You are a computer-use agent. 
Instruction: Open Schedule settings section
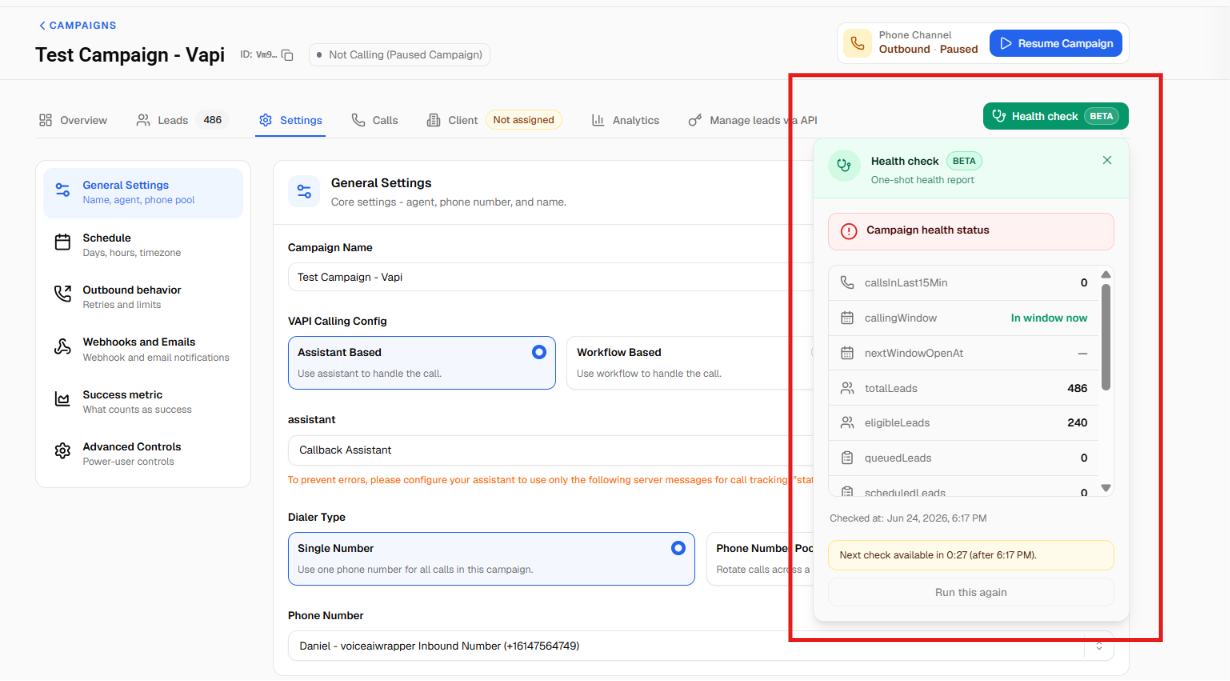[x=143, y=245]
